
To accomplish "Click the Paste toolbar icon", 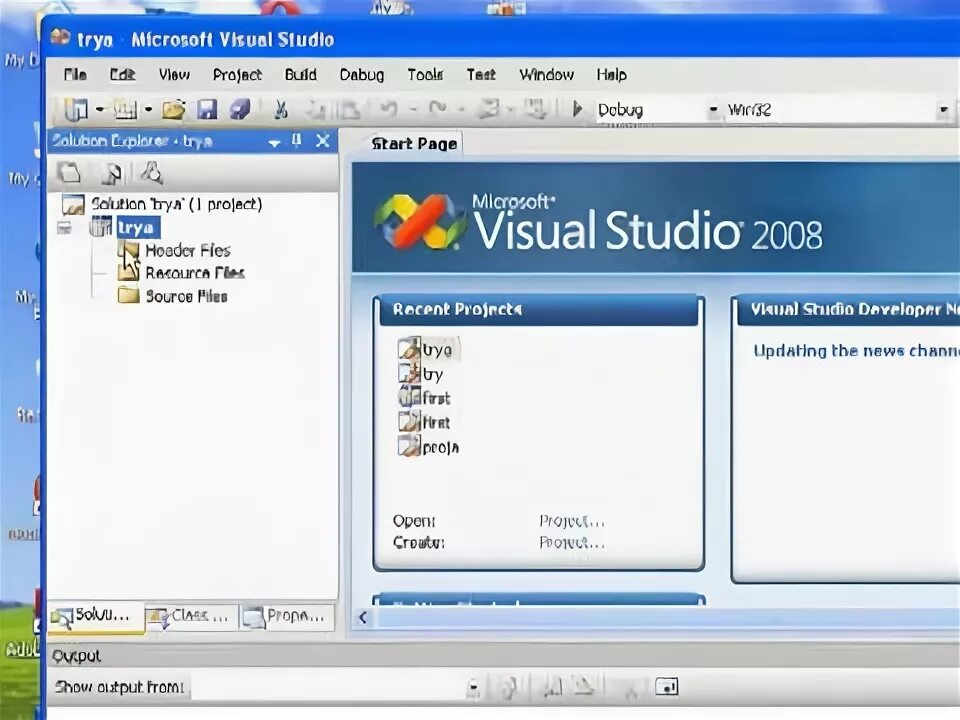I will pyautogui.click(x=349, y=110).
